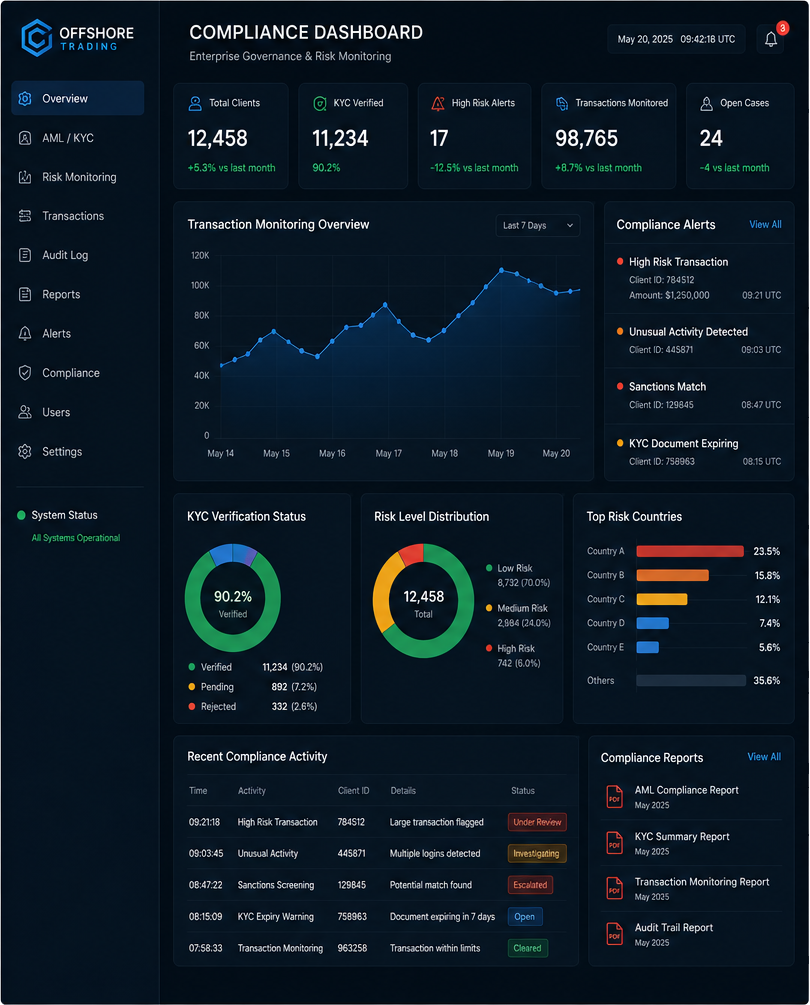Click client ID 963258 in activity table

352,948
